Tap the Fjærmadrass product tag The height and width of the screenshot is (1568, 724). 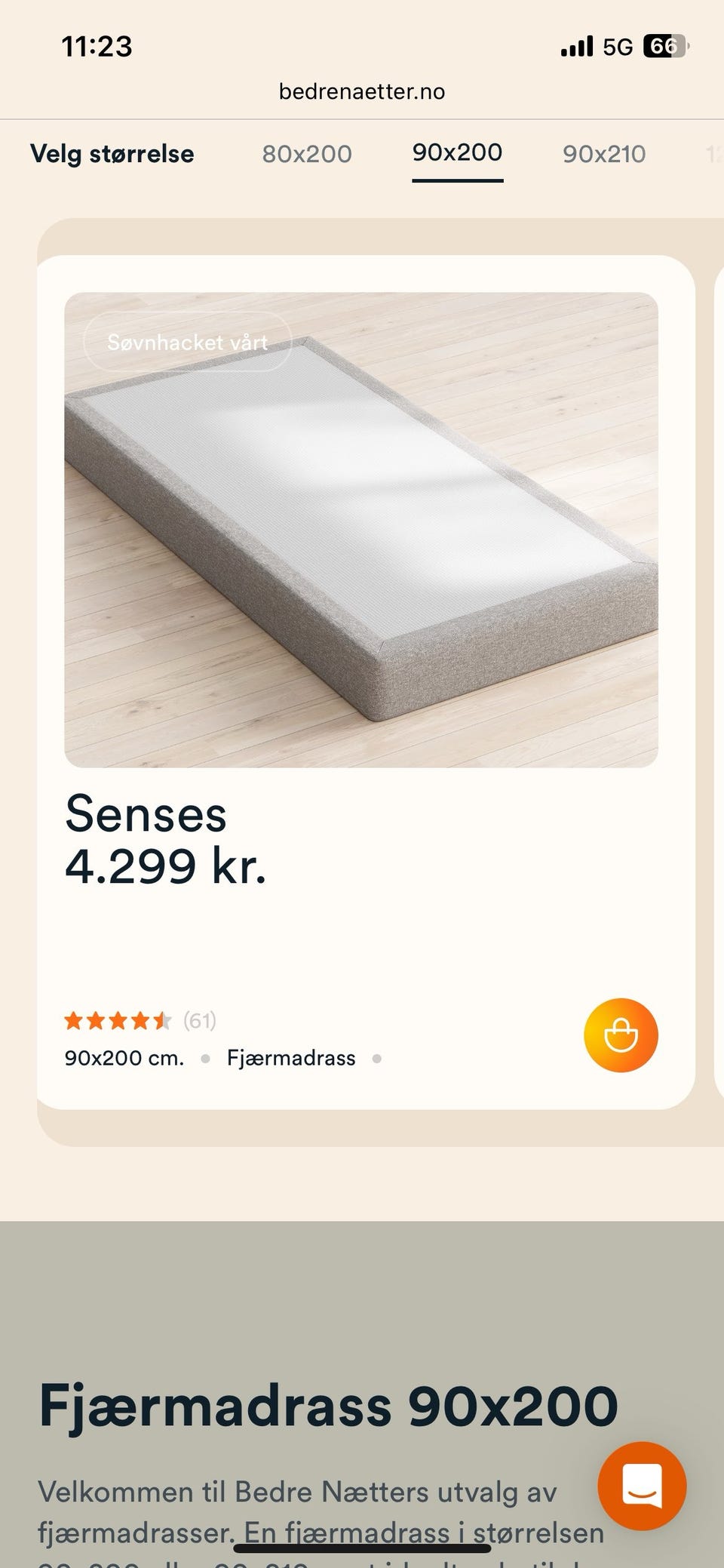(x=291, y=1058)
